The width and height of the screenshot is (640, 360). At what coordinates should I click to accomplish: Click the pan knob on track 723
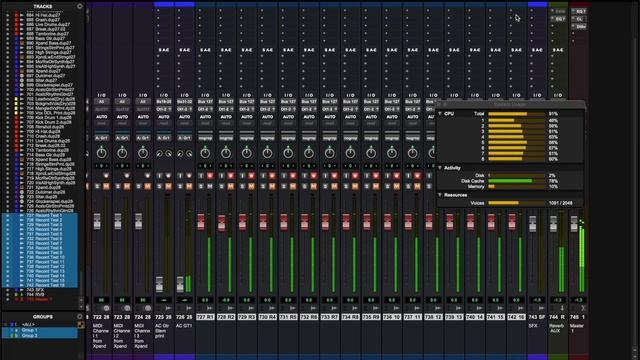tap(122, 153)
